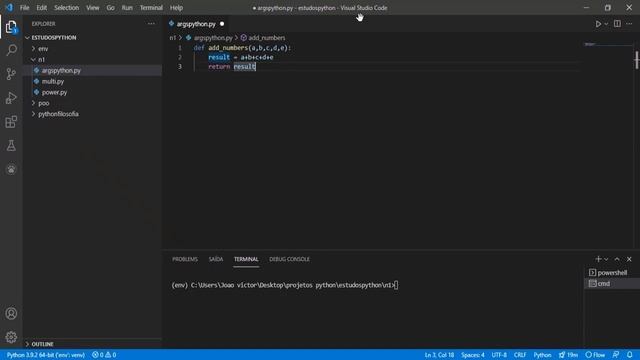The height and width of the screenshot is (360, 640).
Task: Change end of line sequence CRLF
Action: point(520,355)
